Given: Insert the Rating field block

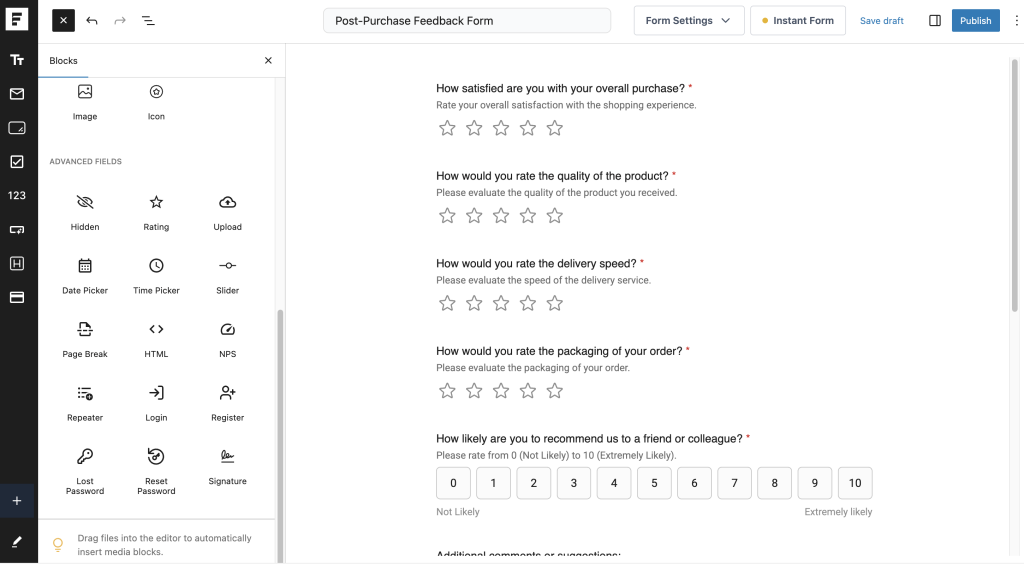Looking at the screenshot, I should point(156,213).
